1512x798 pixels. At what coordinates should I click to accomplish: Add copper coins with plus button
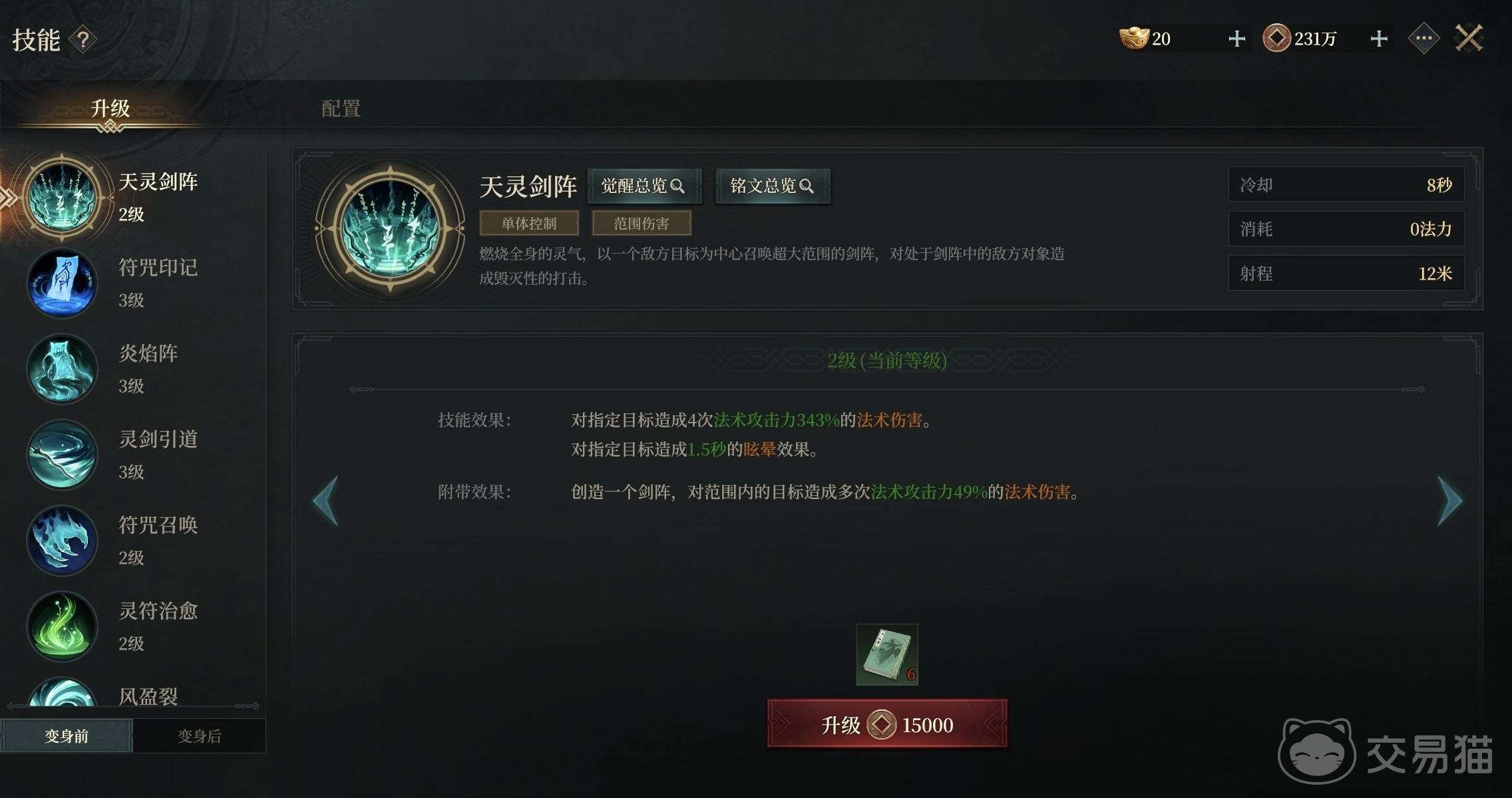(x=1379, y=39)
